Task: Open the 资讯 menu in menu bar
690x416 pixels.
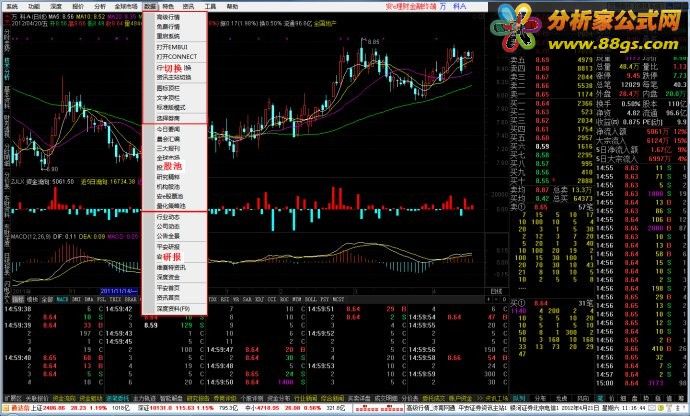Action: [188, 7]
